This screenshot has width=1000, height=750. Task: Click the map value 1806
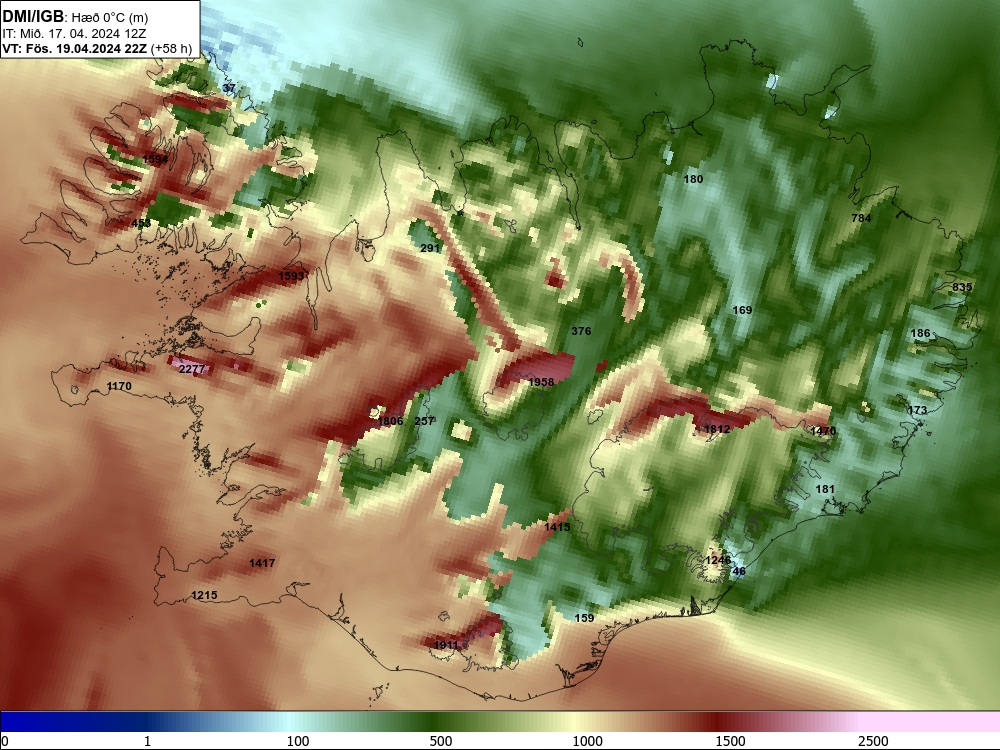390,420
